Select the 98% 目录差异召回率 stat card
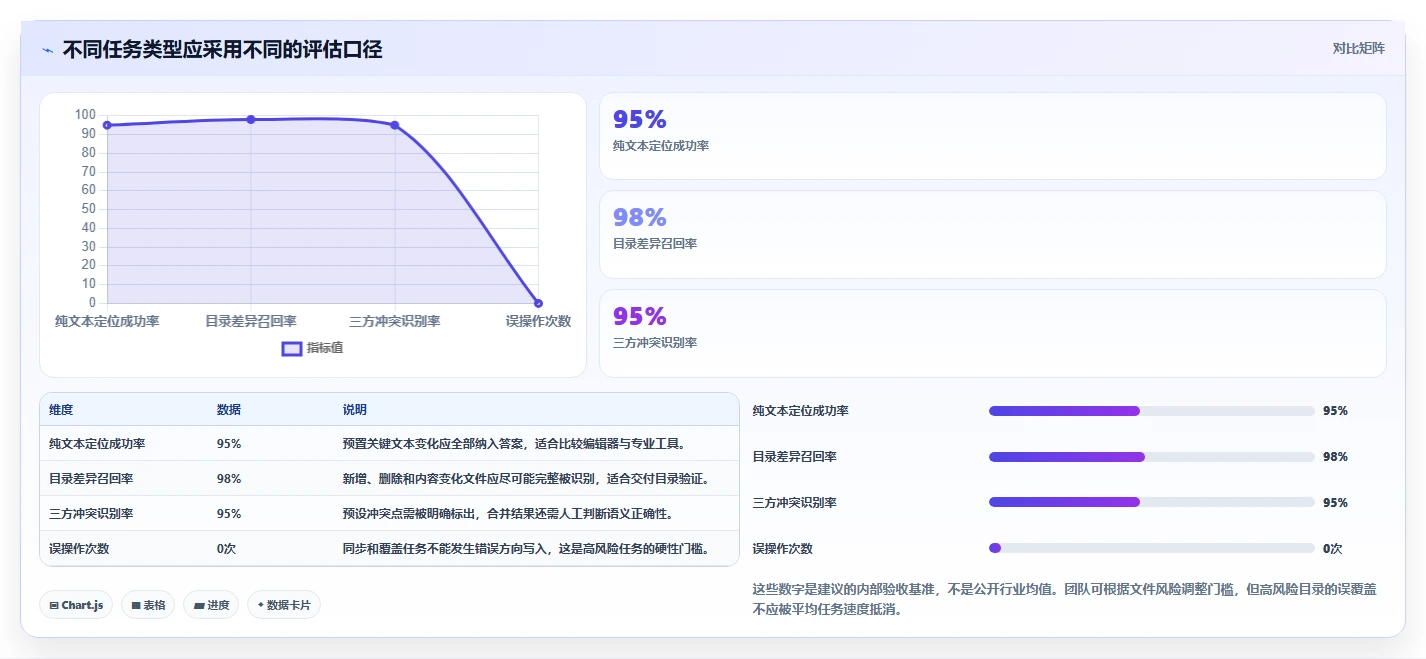The height and width of the screenshot is (659, 1426). [x=992, y=234]
